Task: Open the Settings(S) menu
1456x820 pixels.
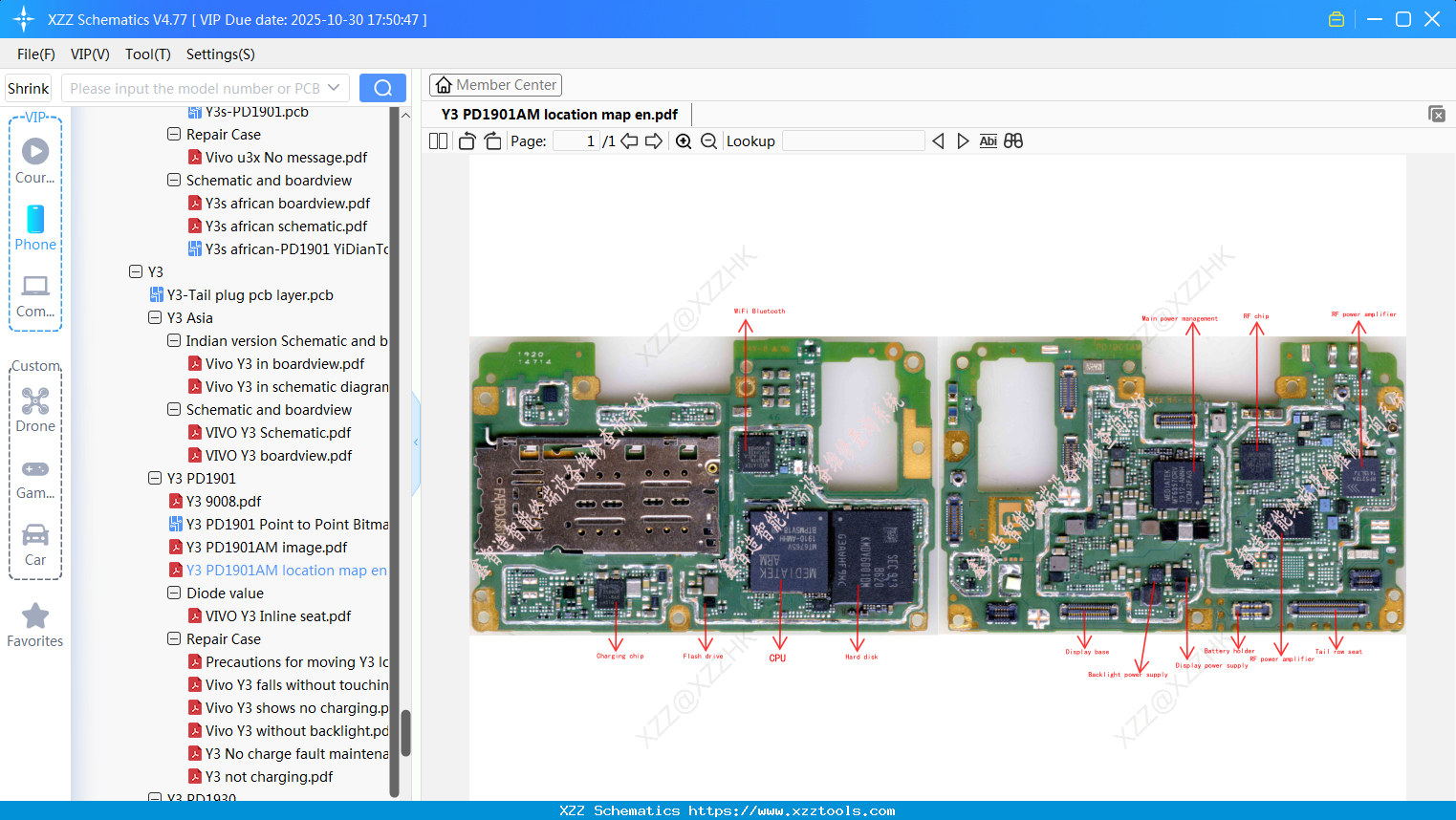Action: [220, 54]
